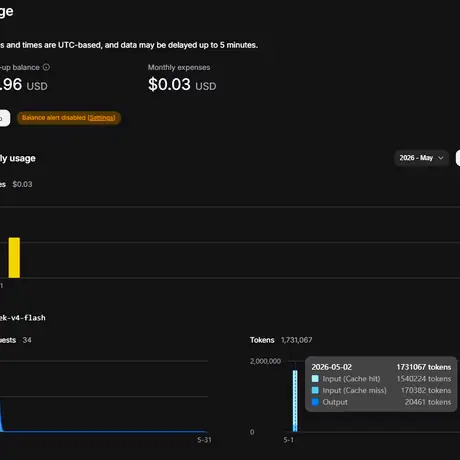Click the Tokens 1,731,067 total label
The height and width of the screenshot is (460, 460).
[281, 340]
